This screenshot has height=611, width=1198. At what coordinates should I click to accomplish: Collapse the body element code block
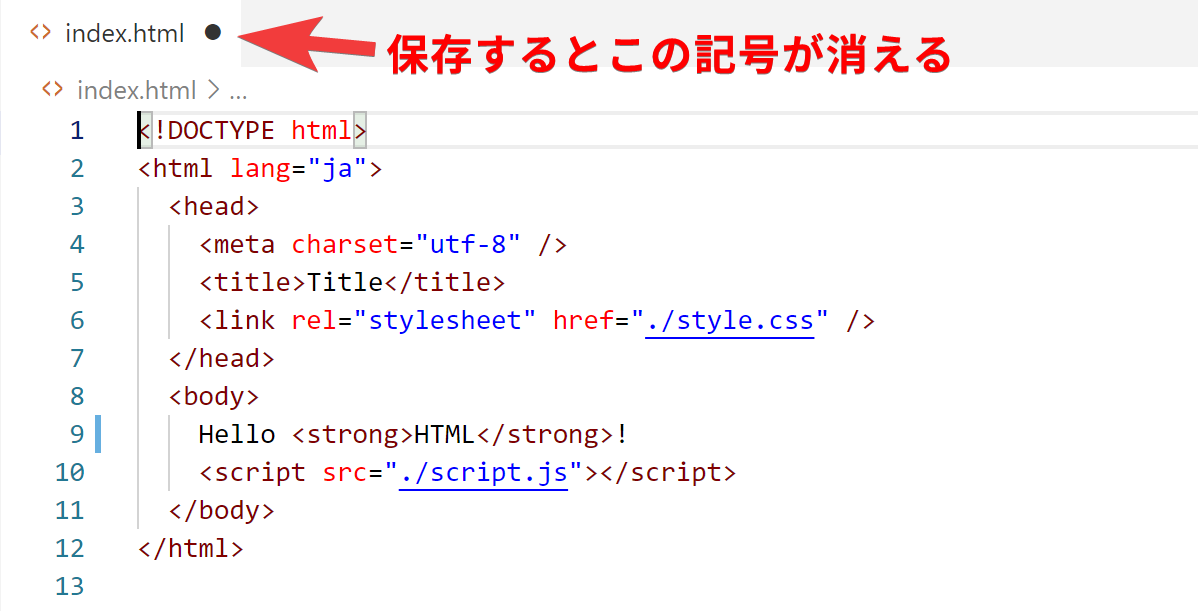point(115,395)
